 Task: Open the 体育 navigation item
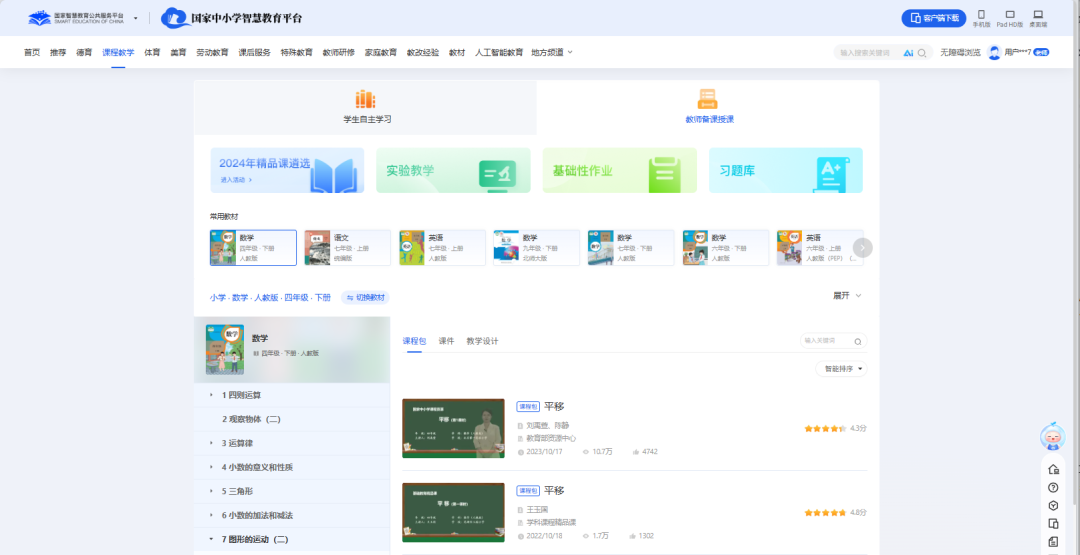tap(152, 52)
